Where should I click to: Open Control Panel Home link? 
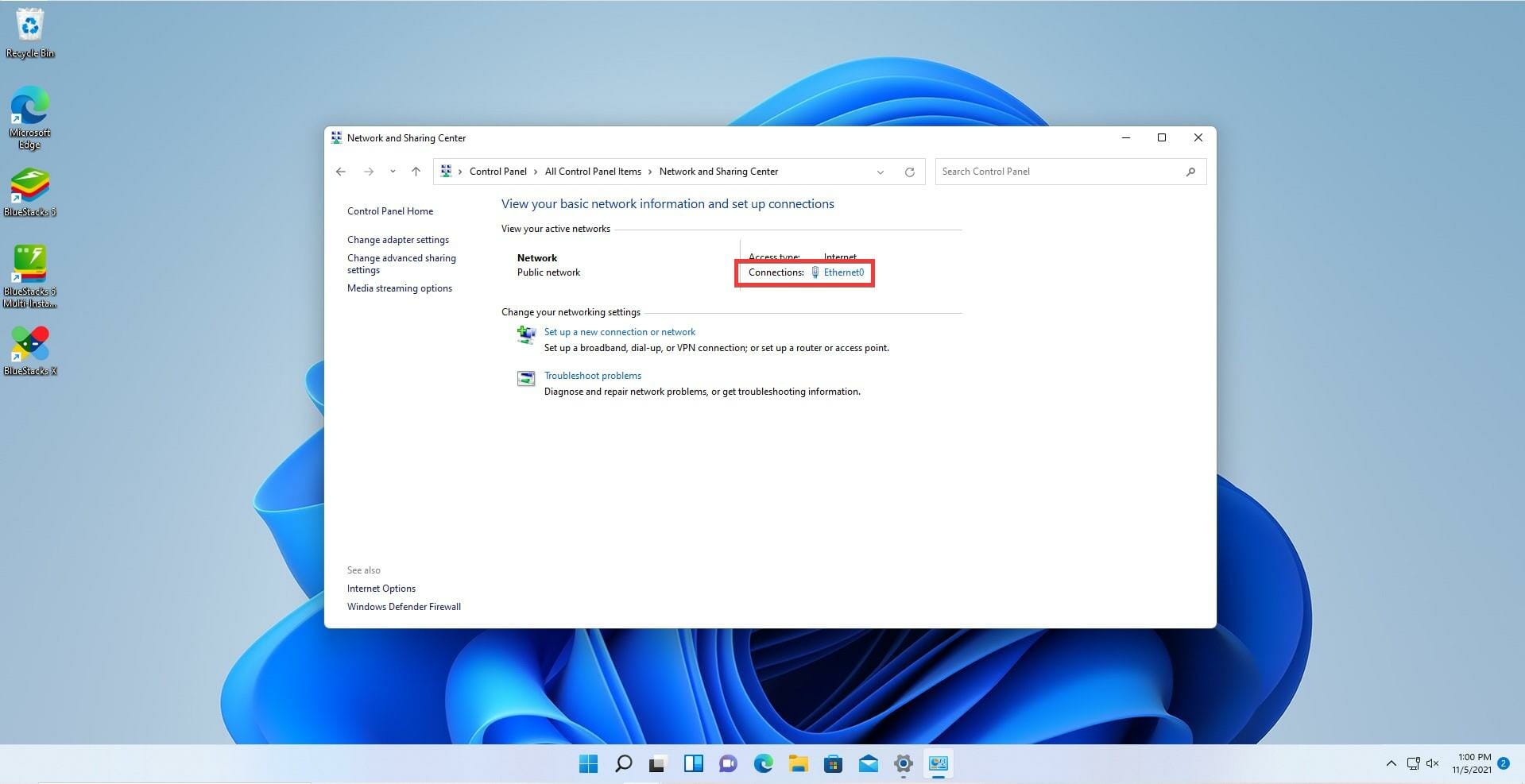click(x=390, y=211)
